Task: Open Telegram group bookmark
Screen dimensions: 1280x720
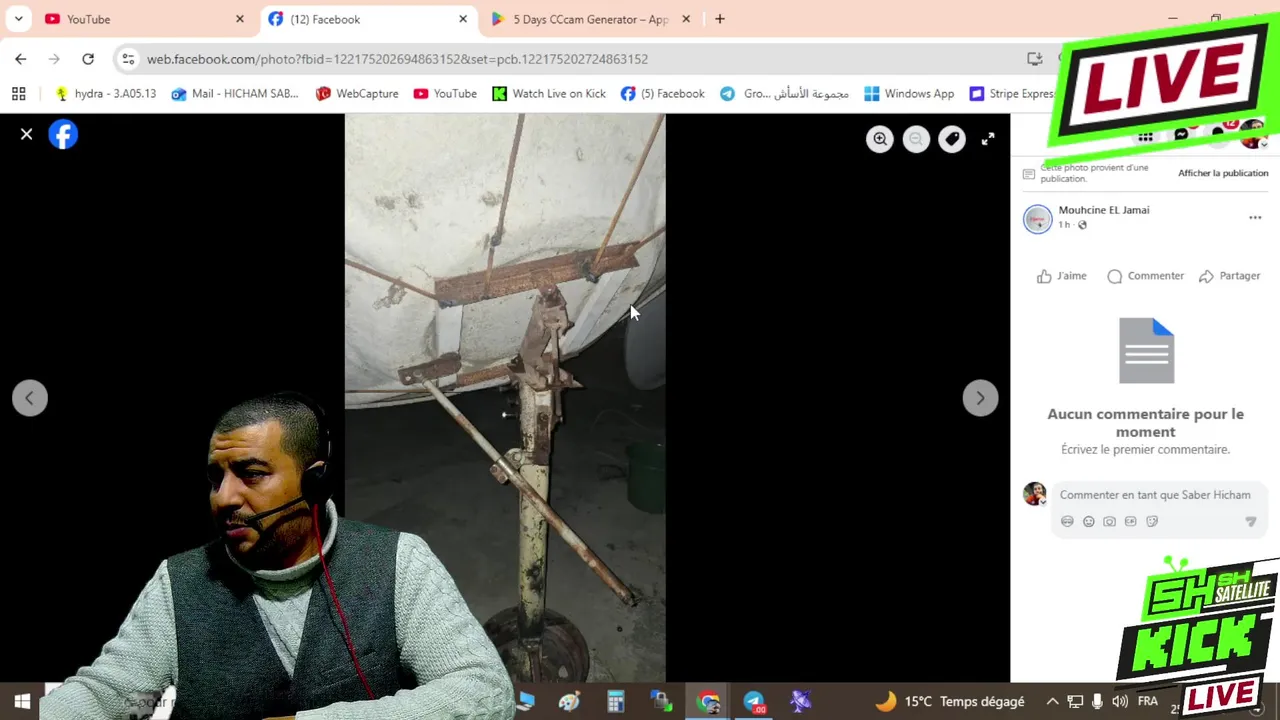Action: point(785,94)
